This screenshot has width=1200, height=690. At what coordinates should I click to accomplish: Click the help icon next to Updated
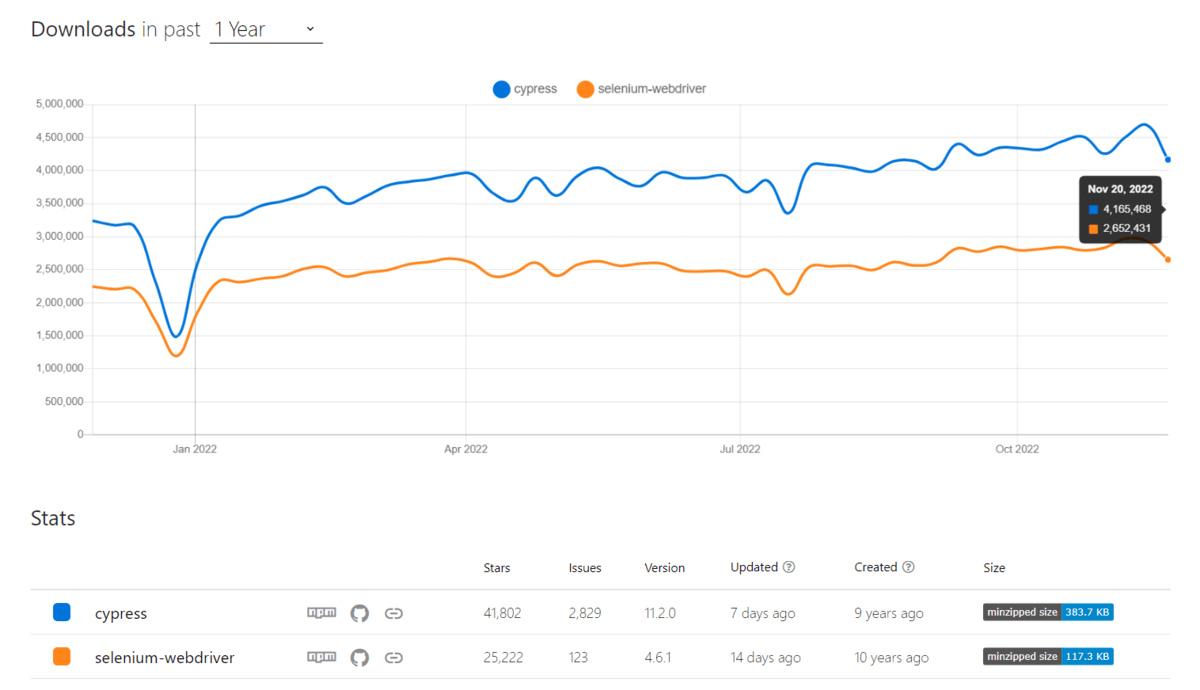pos(789,567)
